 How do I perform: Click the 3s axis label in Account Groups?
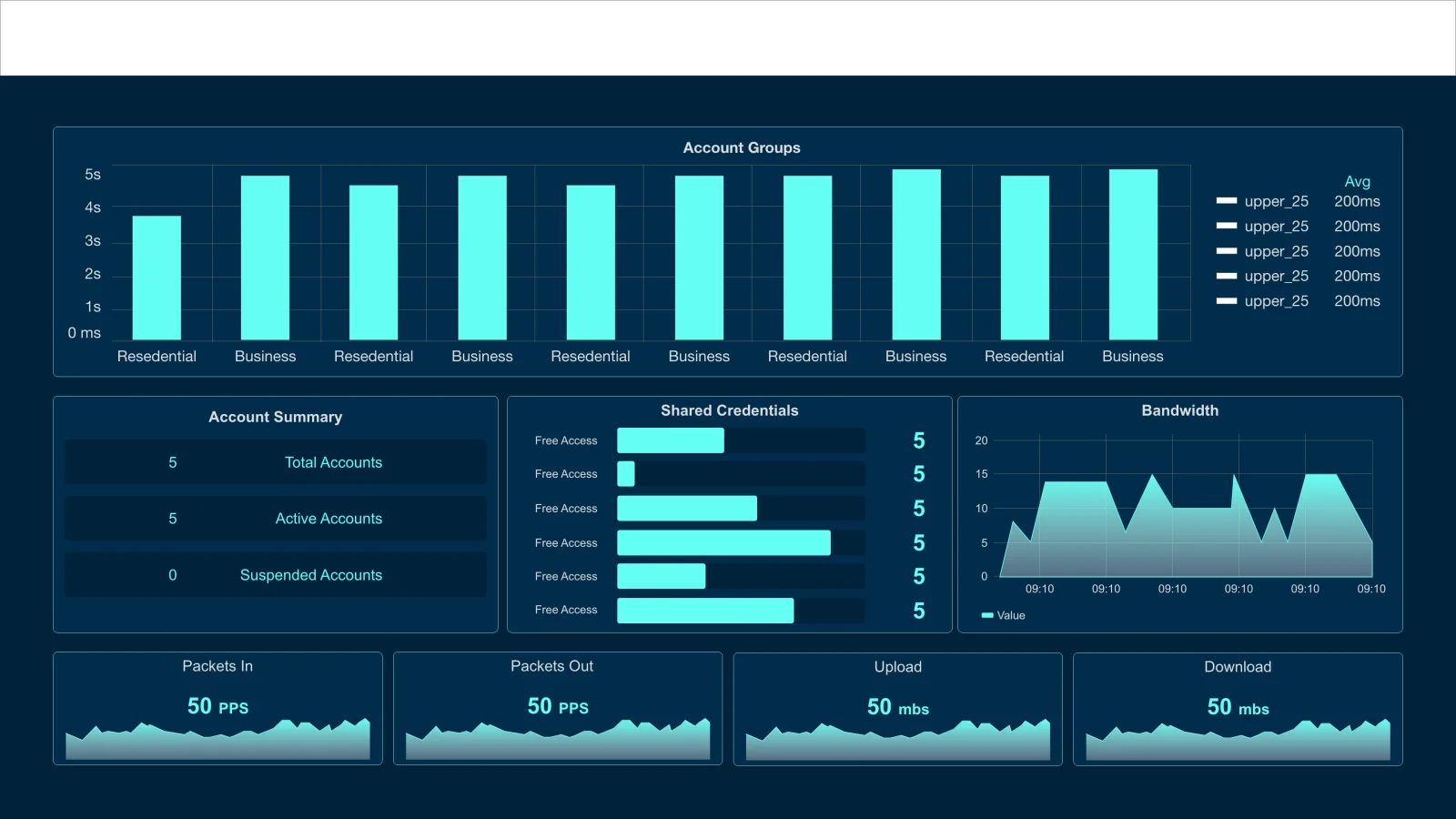93,241
